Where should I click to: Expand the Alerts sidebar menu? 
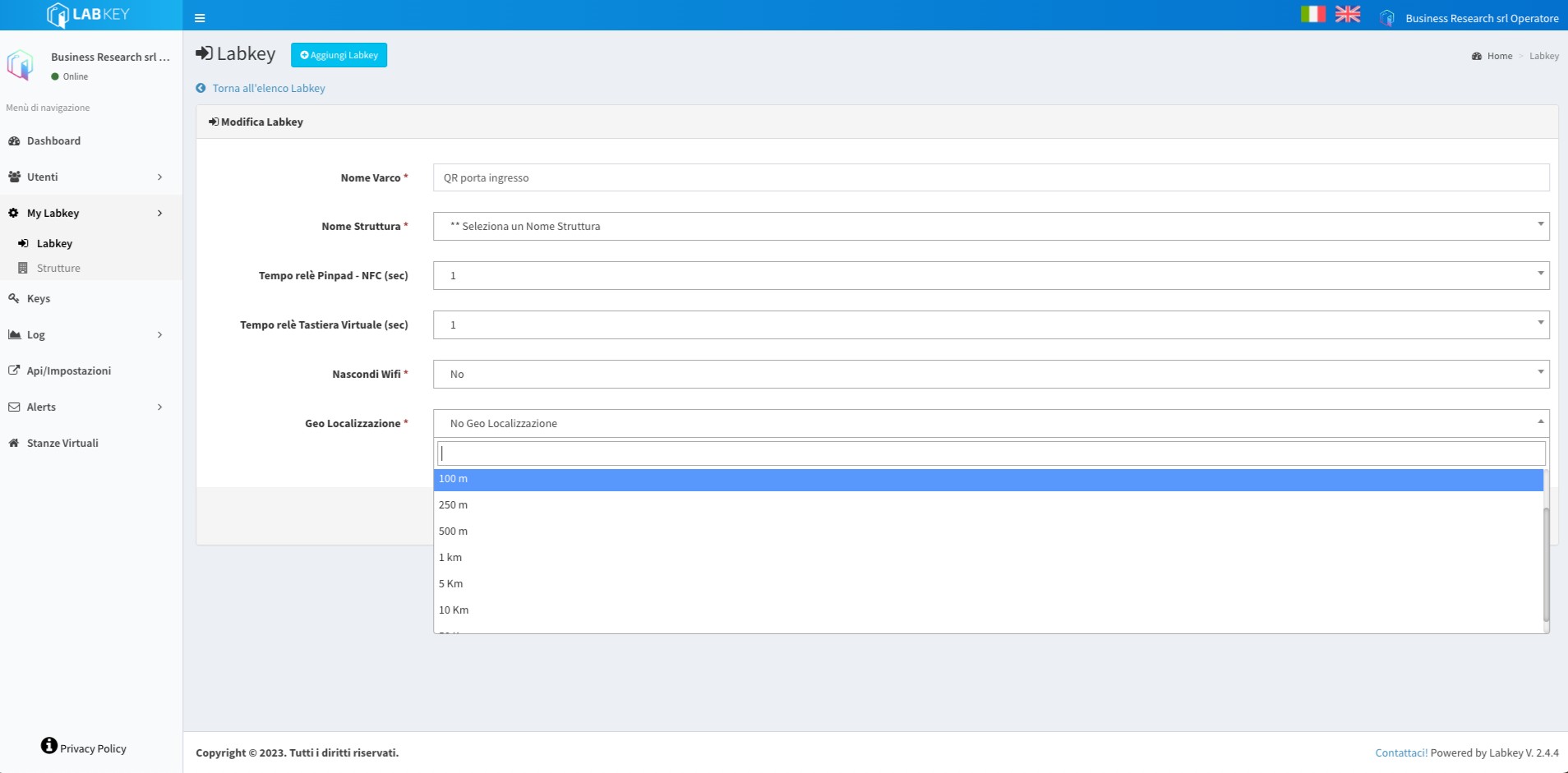pyautogui.click(x=159, y=407)
